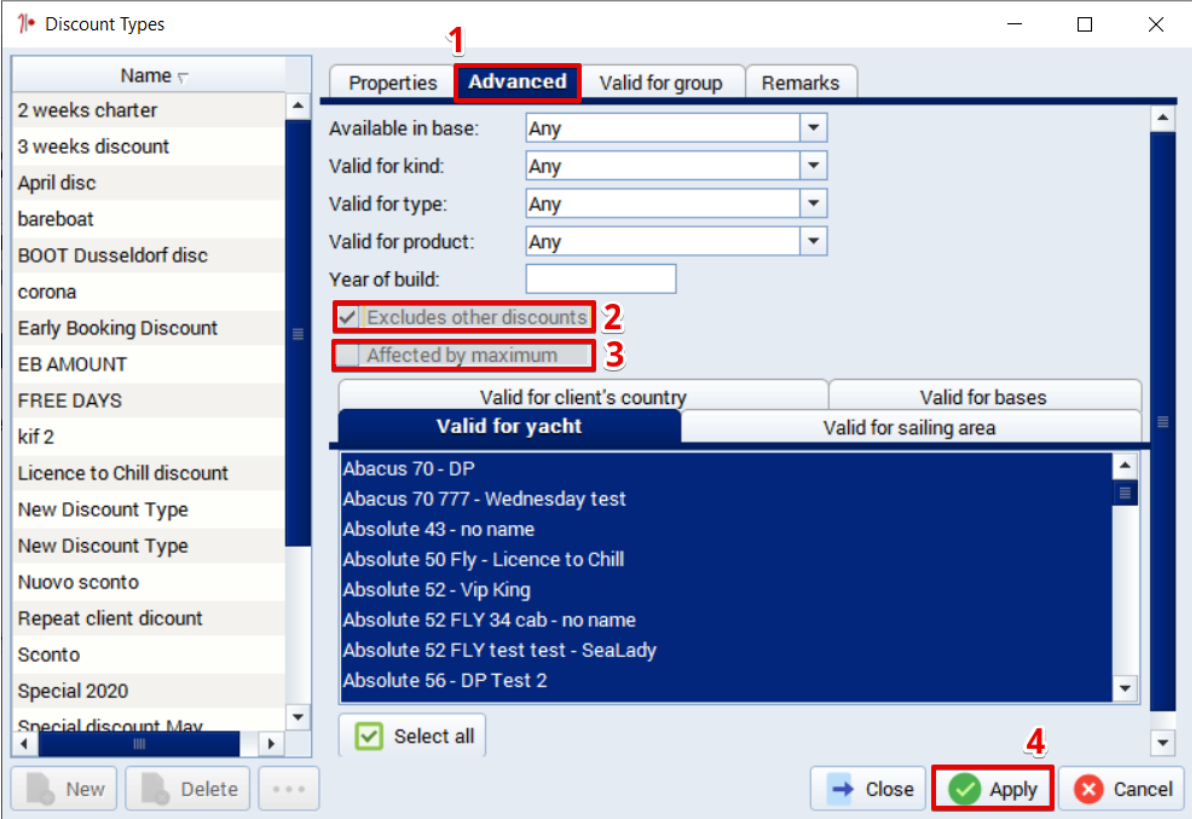Switch to Valid for bases tab

(x=983, y=396)
